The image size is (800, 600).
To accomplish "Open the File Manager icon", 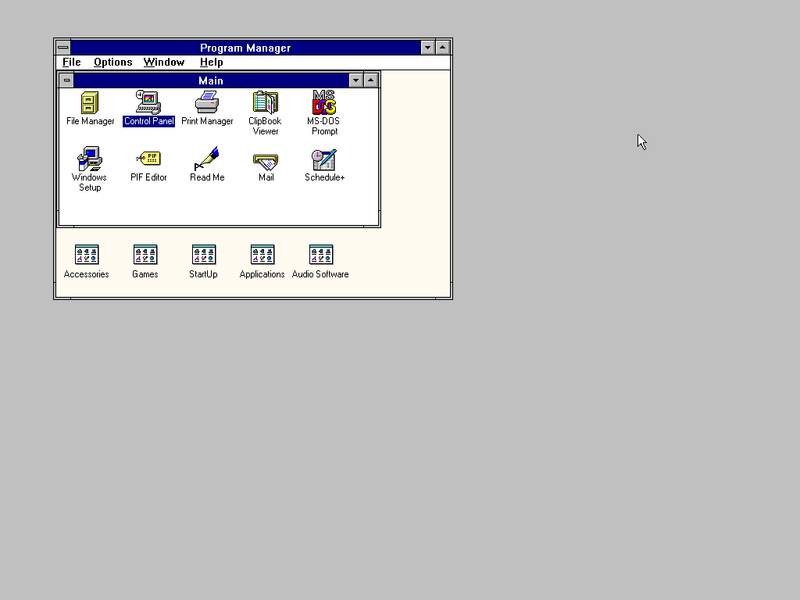I will (90, 103).
